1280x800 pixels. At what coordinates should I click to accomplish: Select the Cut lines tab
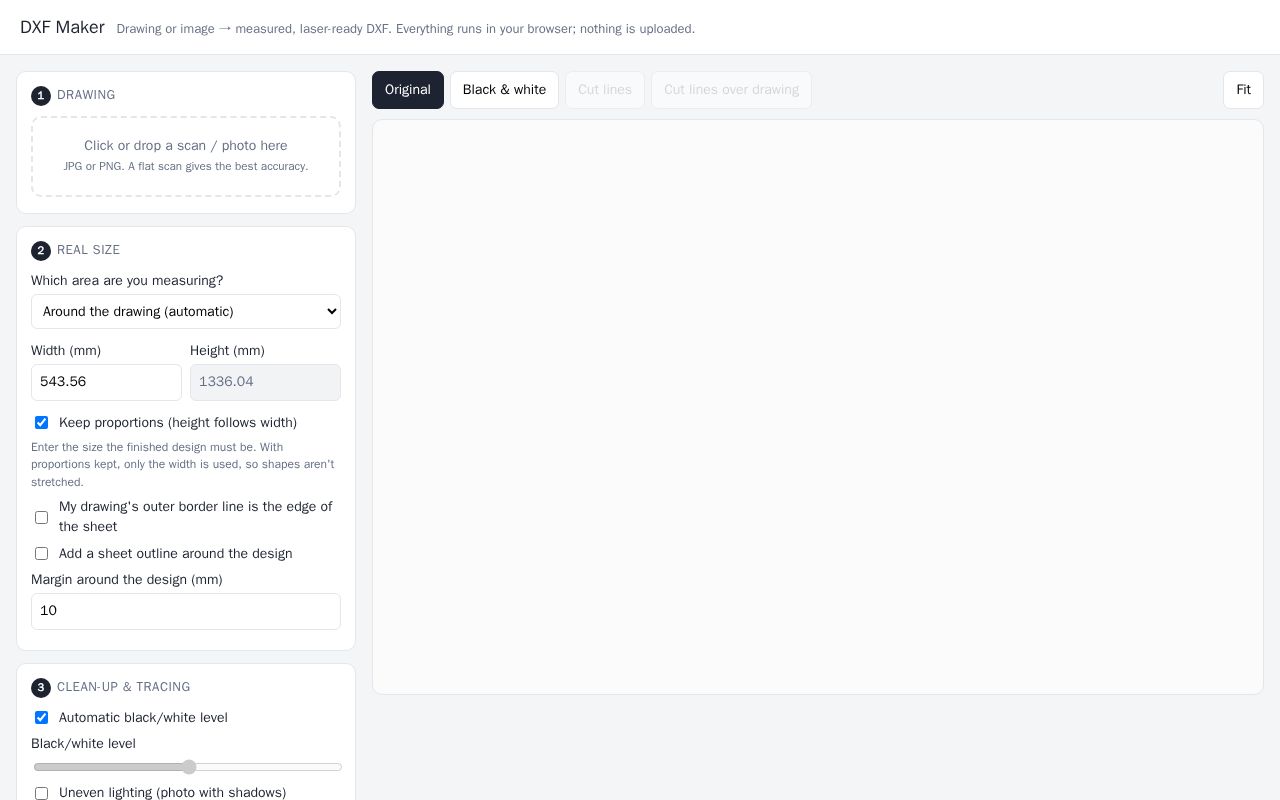pos(605,90)
